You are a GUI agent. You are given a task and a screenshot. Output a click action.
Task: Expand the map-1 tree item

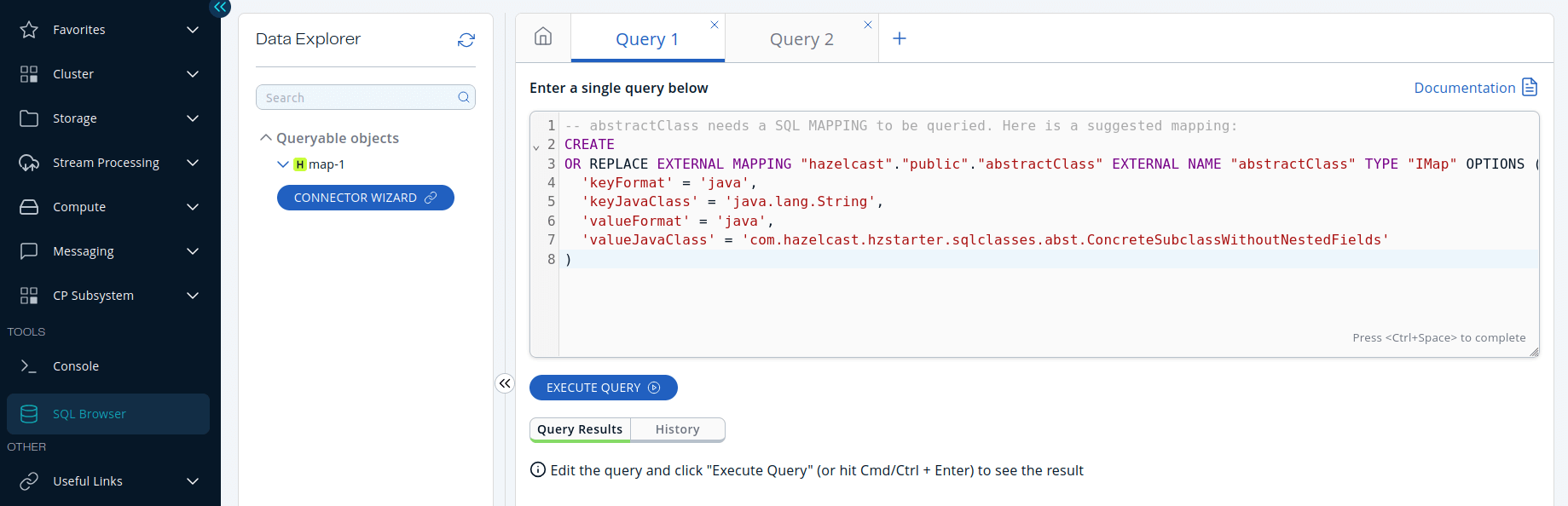283,164
